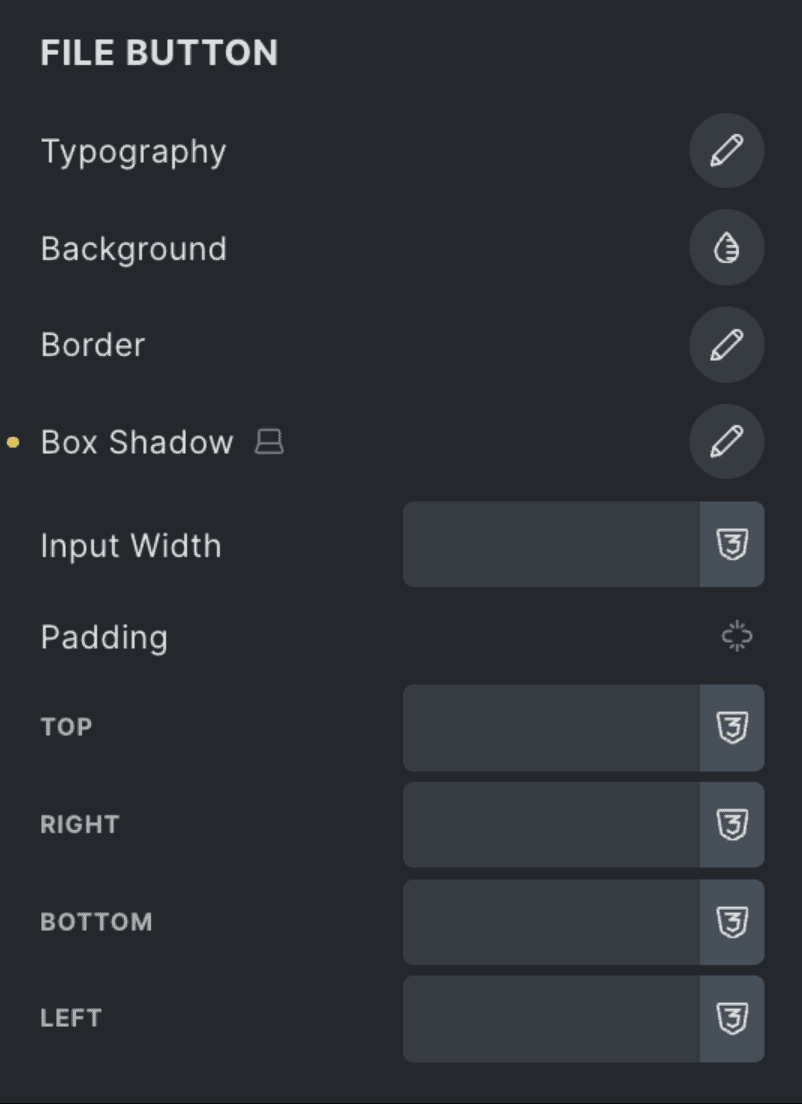Click CSS variable icon for Top padding
802x1104 pixels.
pyautogui.click(x=732, y=728)
